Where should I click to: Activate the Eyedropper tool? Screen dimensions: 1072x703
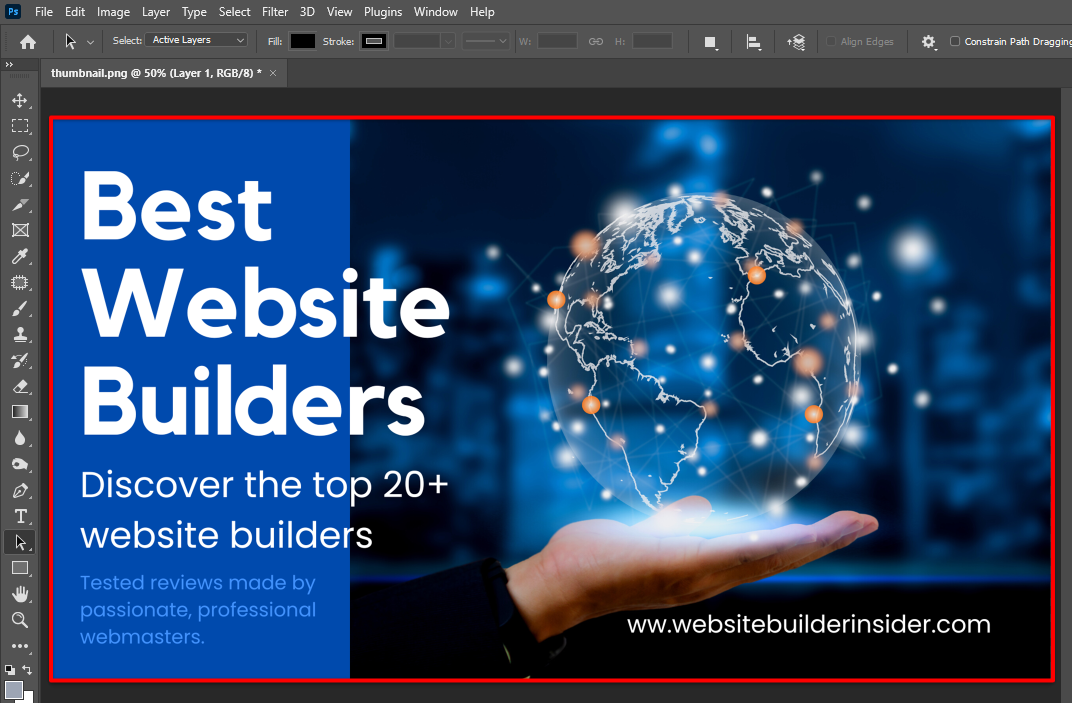(20, 256)
